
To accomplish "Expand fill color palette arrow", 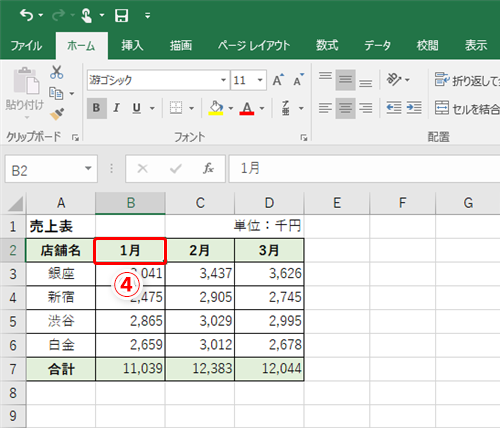I will (231, 108).
